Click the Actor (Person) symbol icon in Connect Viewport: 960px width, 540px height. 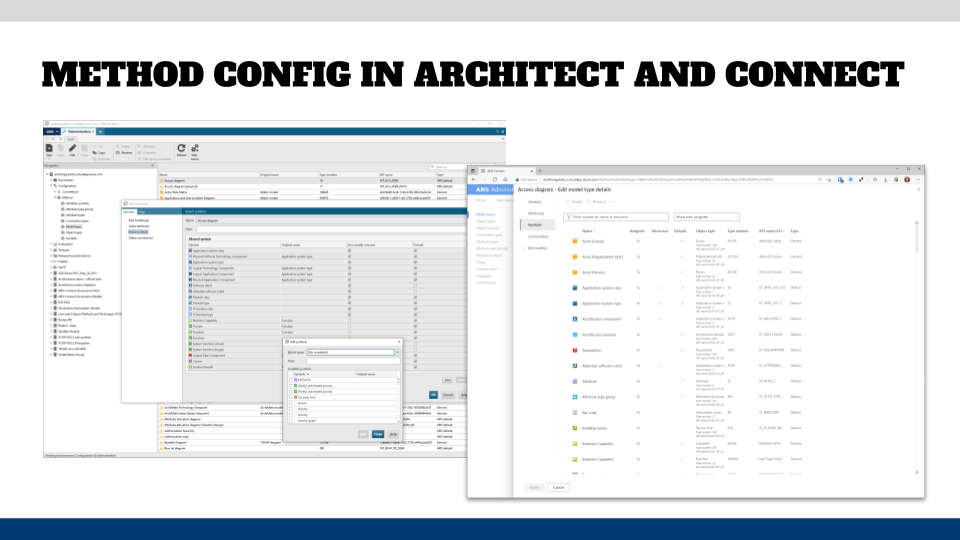tap(575, 272)
